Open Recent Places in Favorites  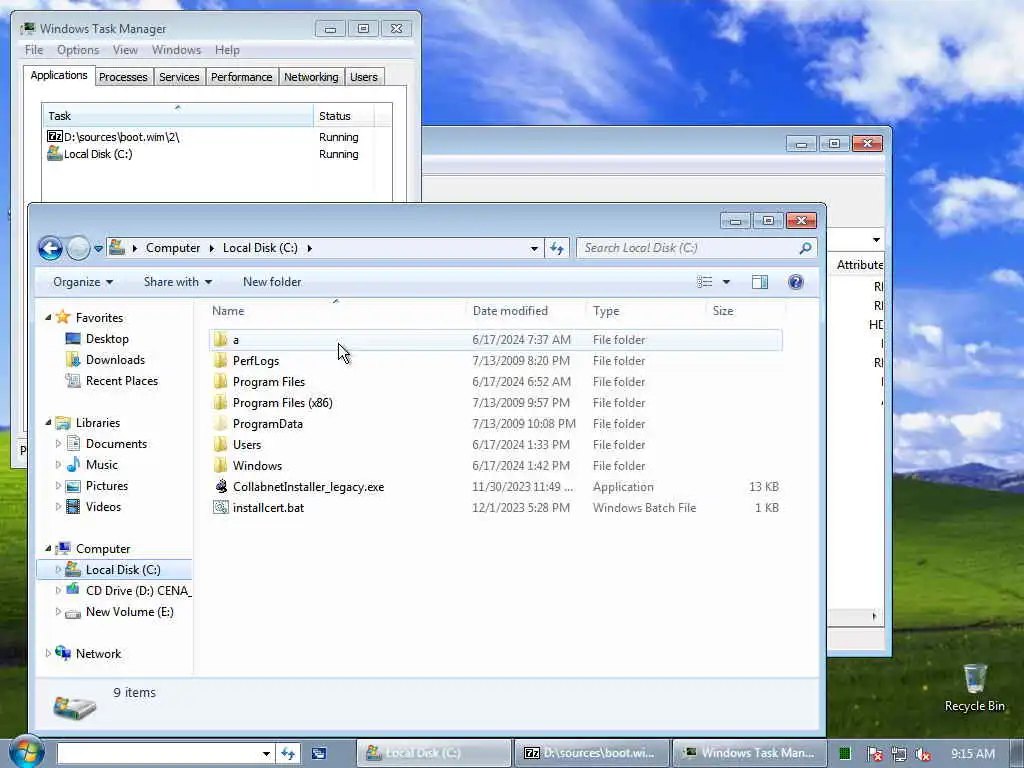(121, 381)
